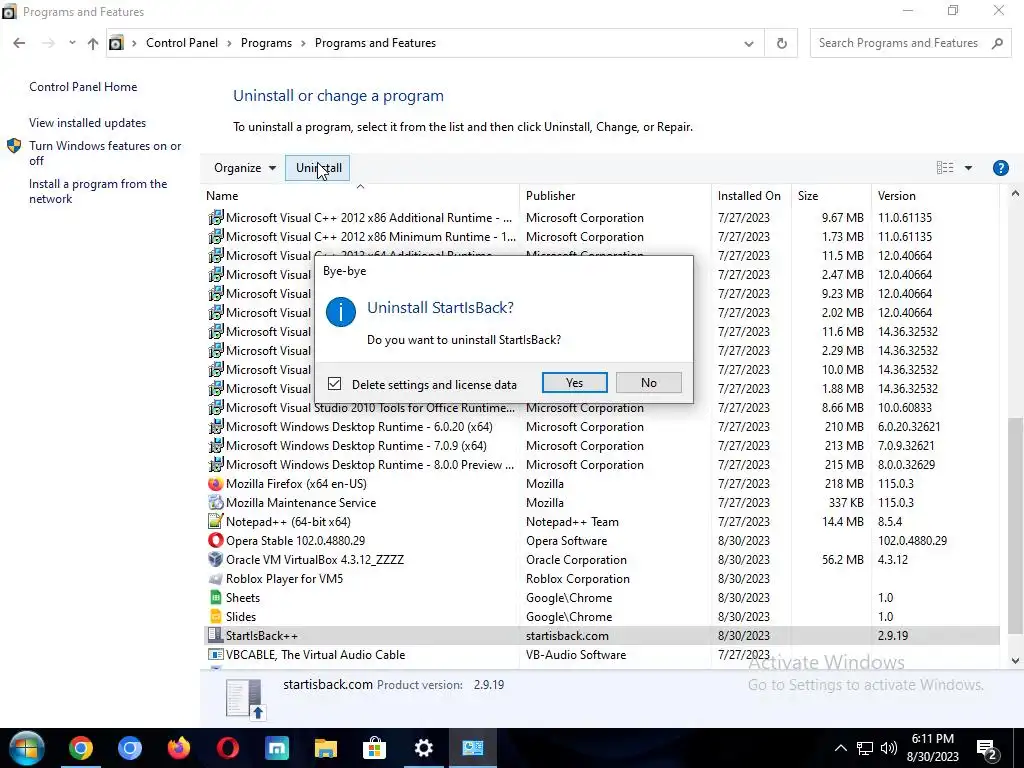The height and width of the screenshot is (768, 1024).
Task: Open the view options dropdown arrow
Action: [x=968, y=168]
